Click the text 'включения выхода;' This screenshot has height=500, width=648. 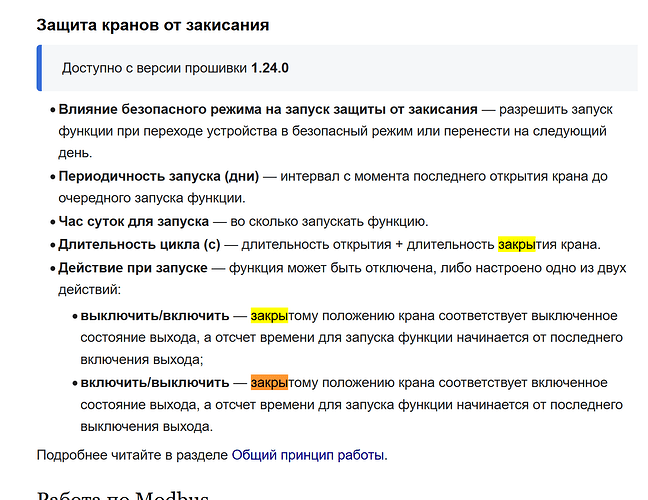click(142, 360)
